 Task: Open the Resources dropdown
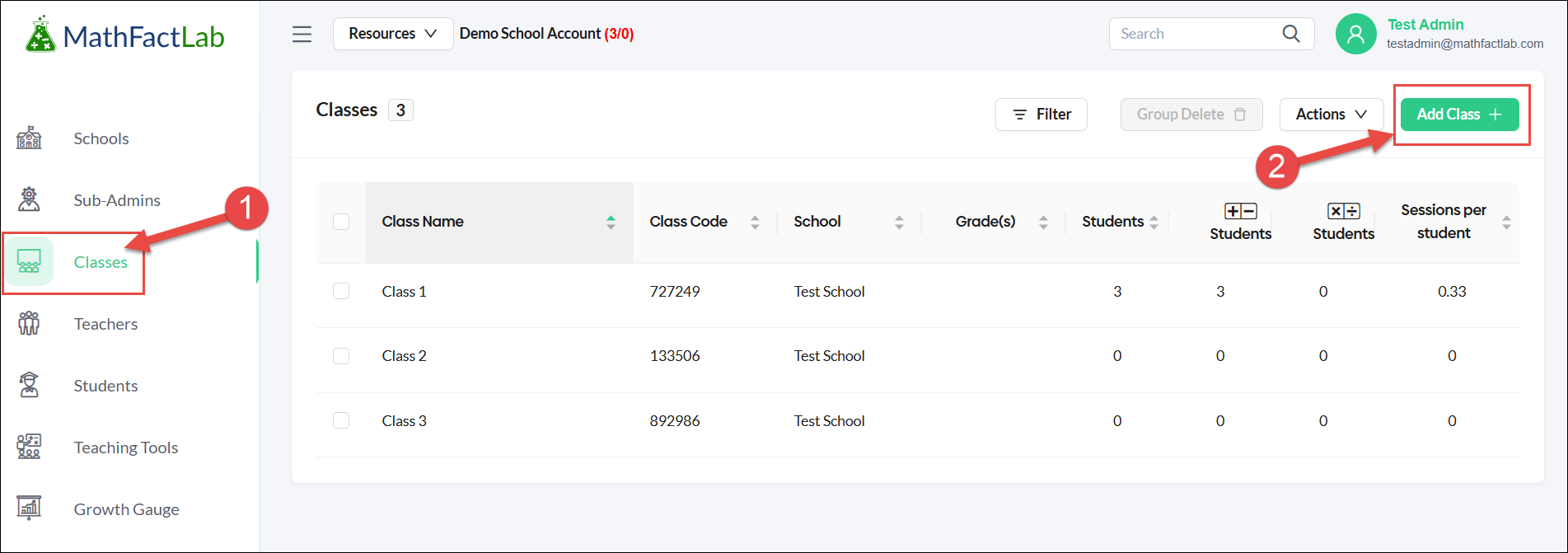coord(393,34)
